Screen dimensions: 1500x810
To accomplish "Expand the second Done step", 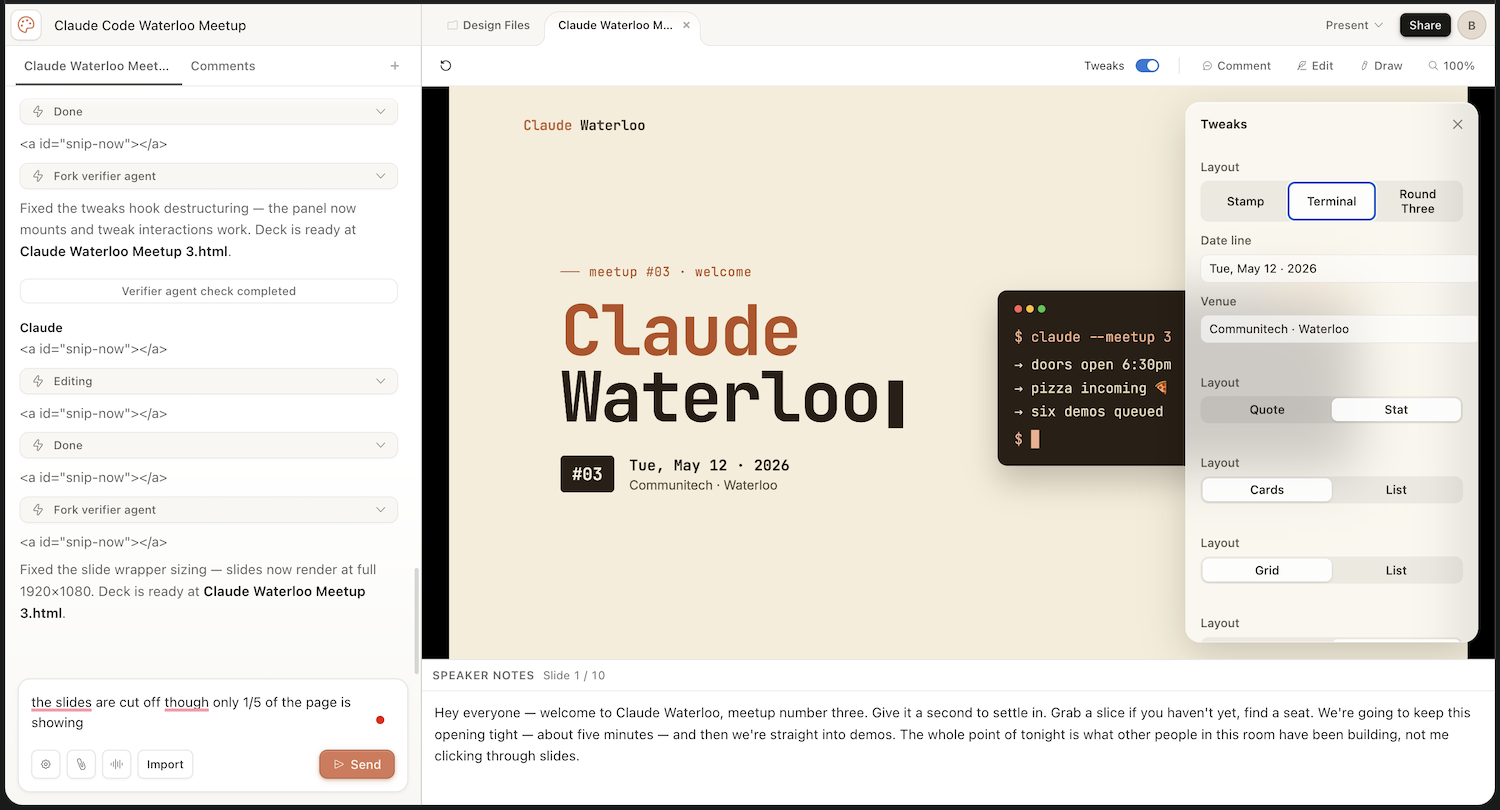I will (209, 445).
